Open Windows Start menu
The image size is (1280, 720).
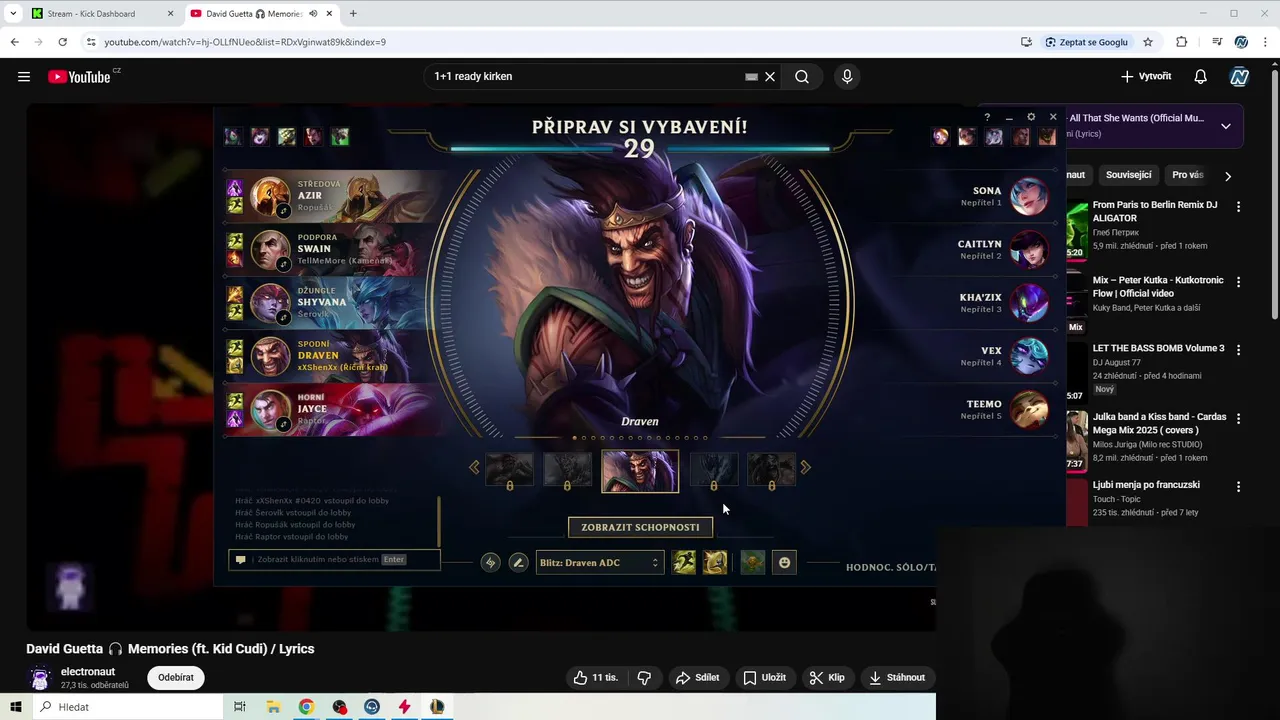(16, 707)
